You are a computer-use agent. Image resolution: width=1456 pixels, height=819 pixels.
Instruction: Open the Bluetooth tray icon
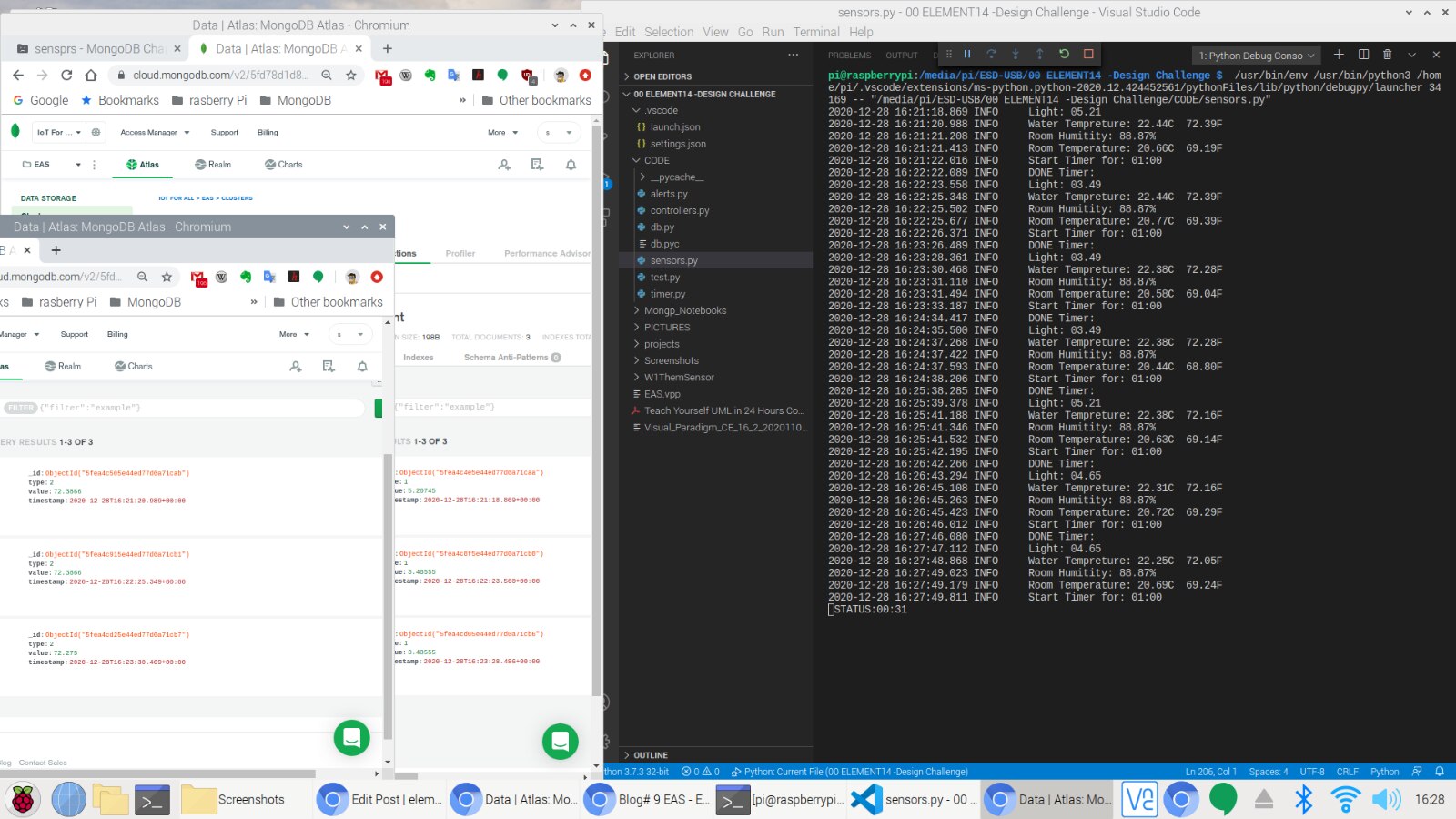coord(1304,799)
